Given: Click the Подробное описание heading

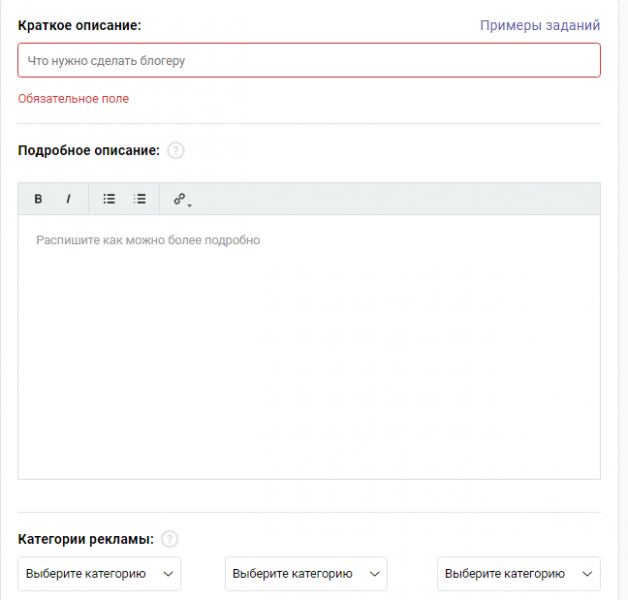Looking at the screenshot, I should 89,151.
